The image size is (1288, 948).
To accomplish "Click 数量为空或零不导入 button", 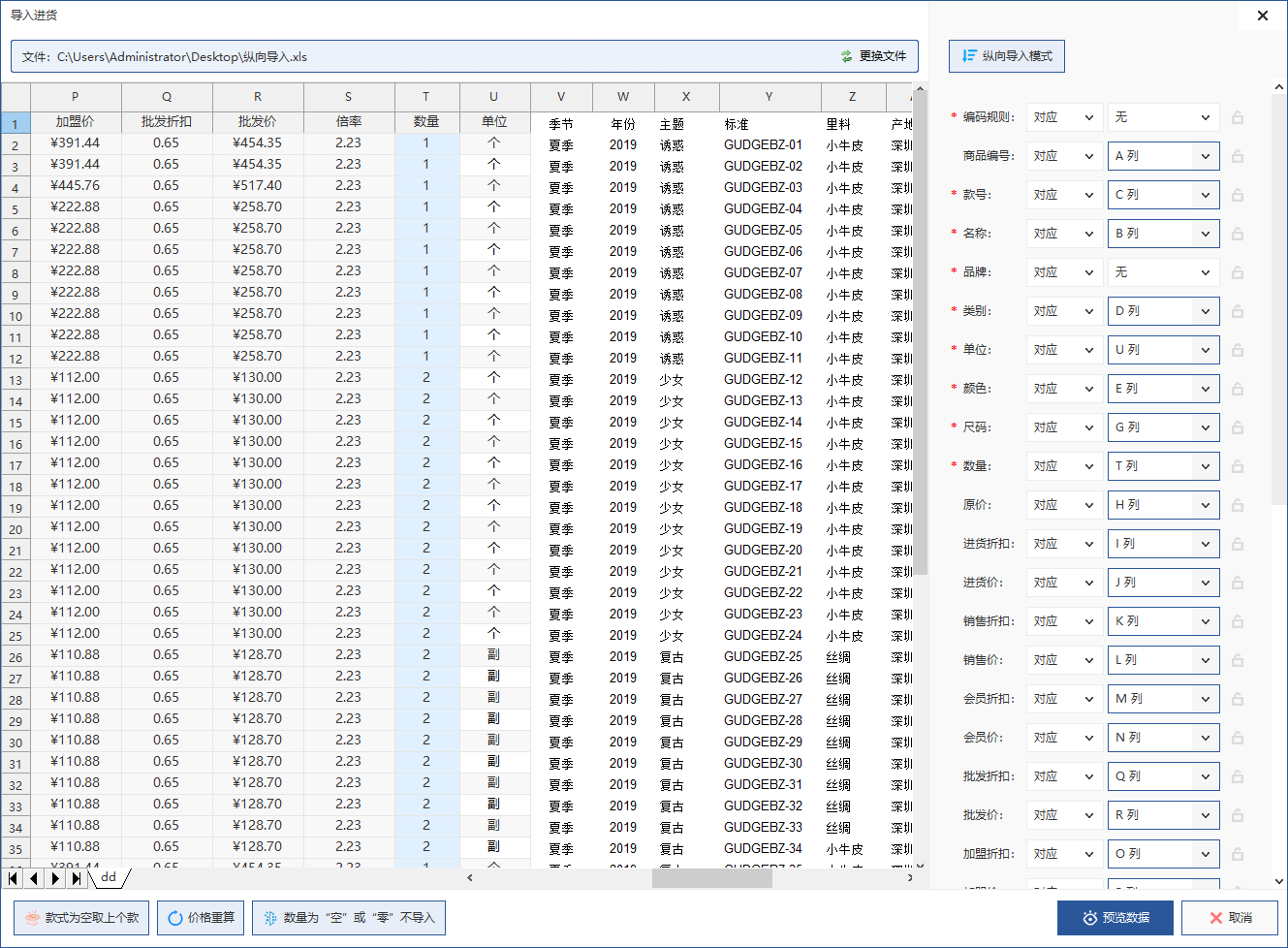I will click(349, 918).
